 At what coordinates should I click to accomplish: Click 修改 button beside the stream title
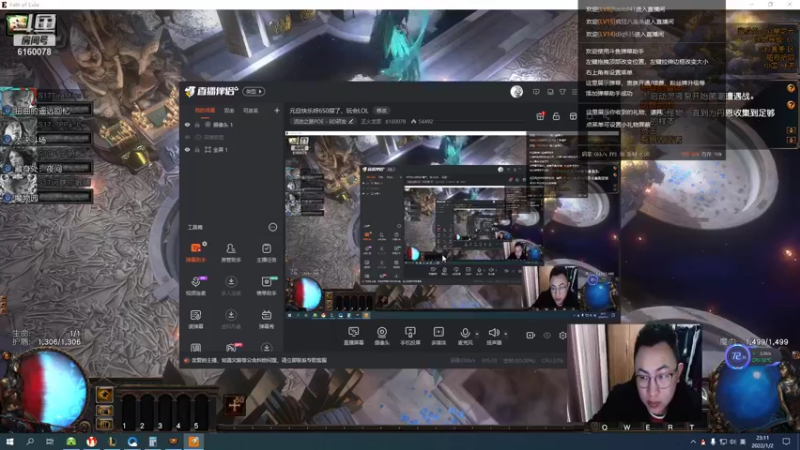click(x=382, y=110)
